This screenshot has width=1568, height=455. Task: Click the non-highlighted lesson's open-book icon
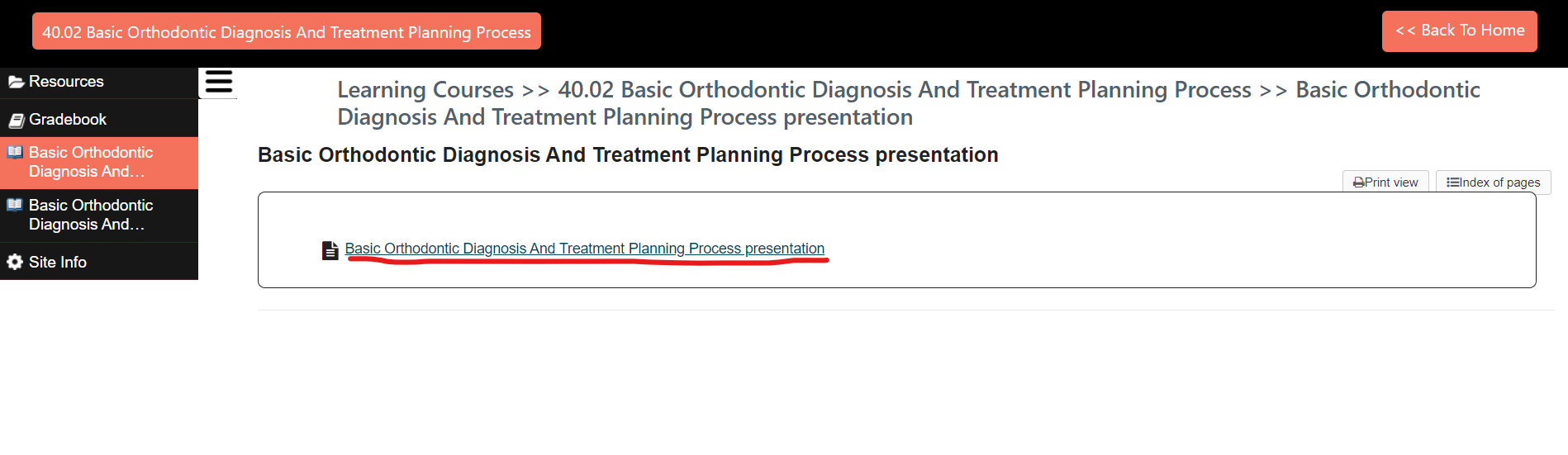click(15, 205)
